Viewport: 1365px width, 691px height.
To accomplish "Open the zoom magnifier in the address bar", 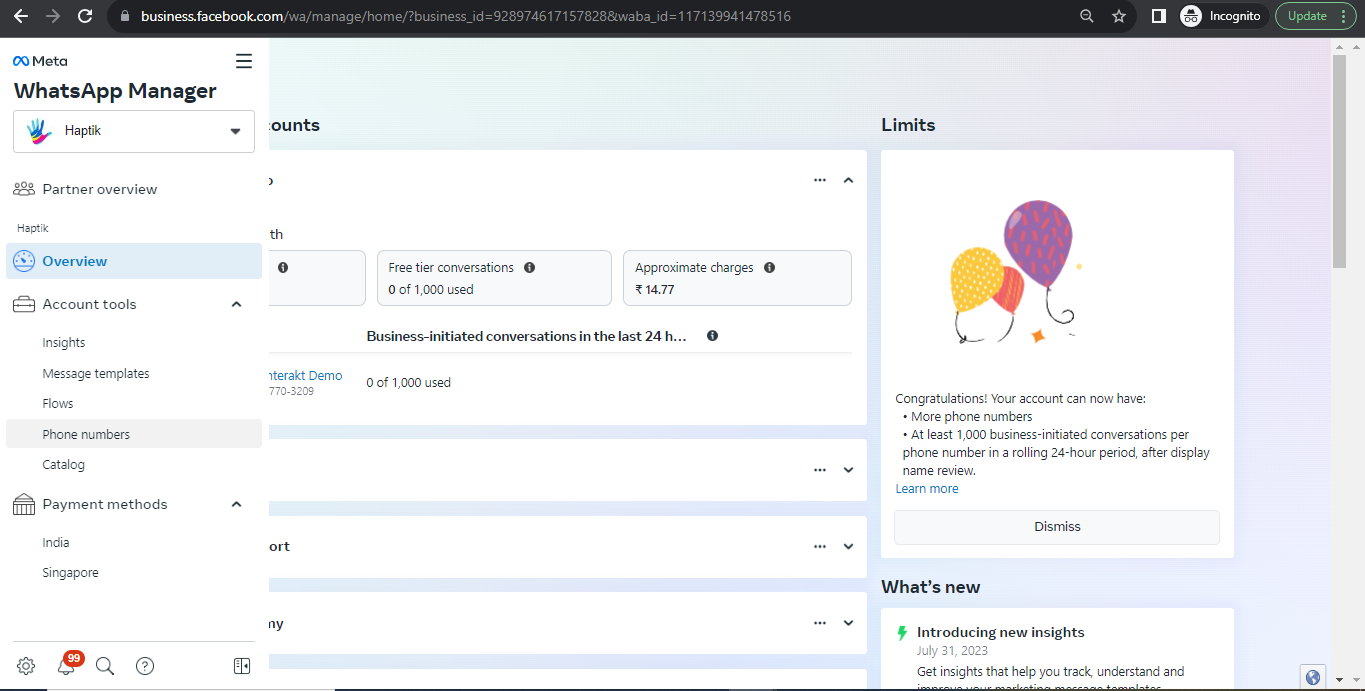I will pyautogui.click(x=1087, y=16).
